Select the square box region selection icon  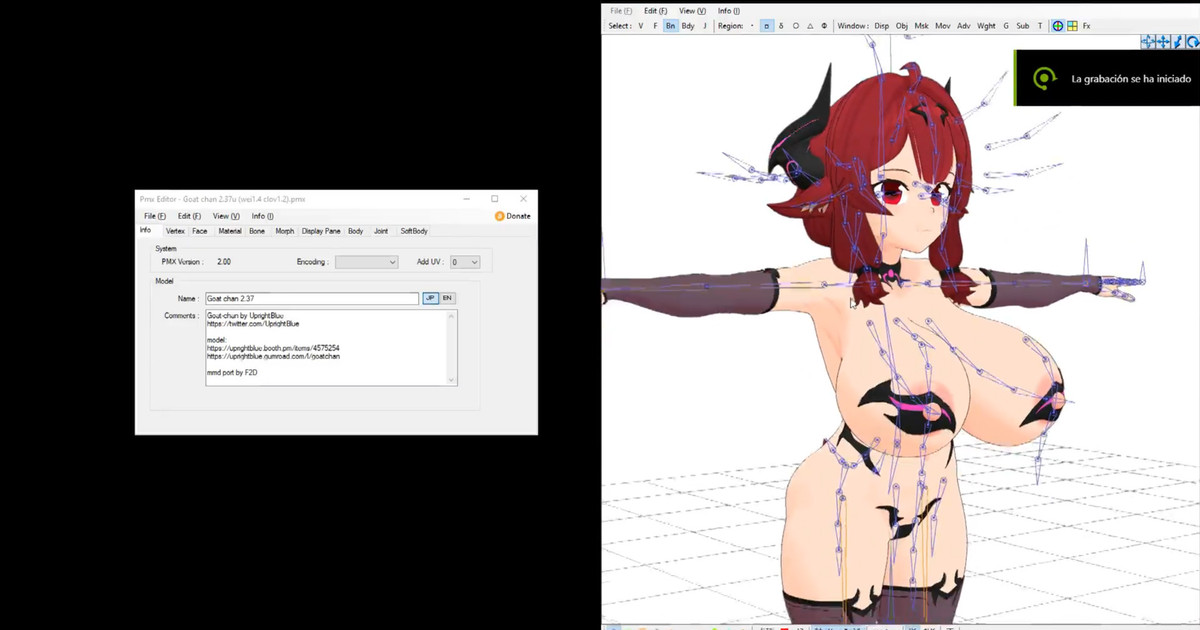coord(767,26)
